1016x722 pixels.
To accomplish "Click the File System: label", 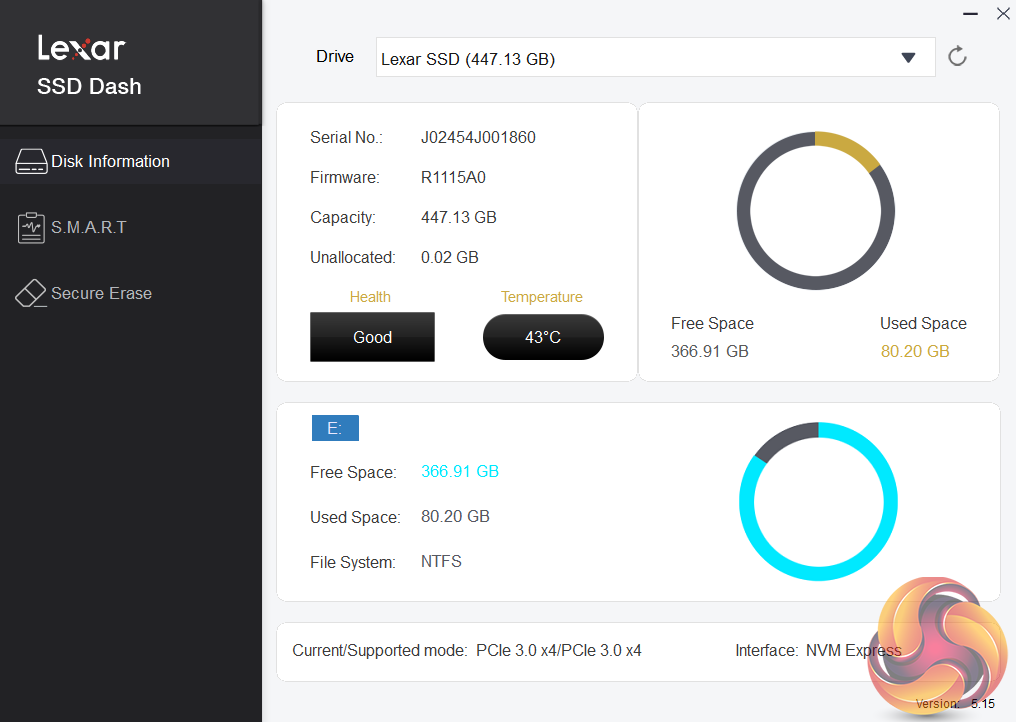I will 352,562.
